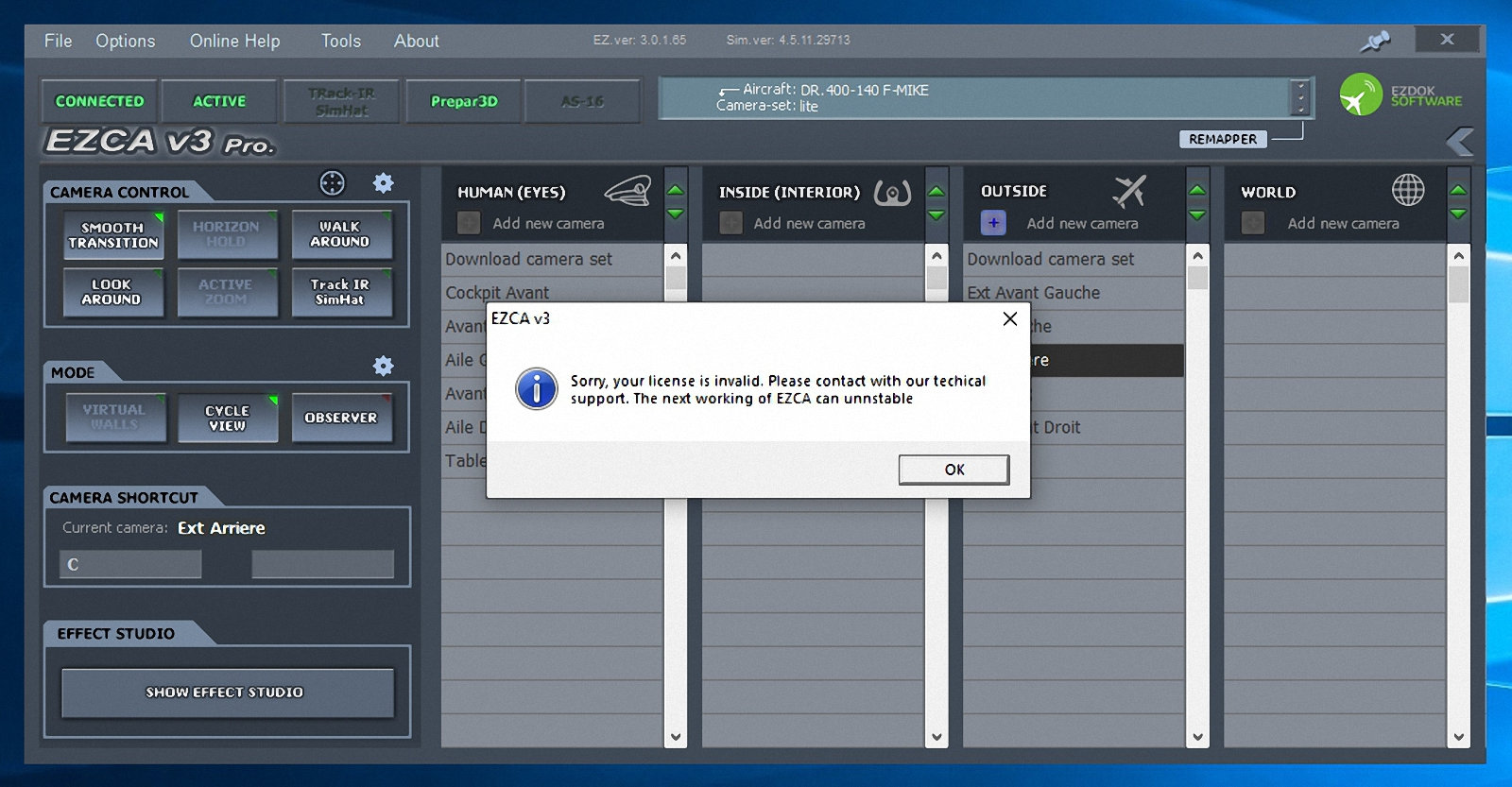Viewport: 1512px width, 787px height.
Task: Toggle Virtual Walls mode
Action: coord(114,418)
